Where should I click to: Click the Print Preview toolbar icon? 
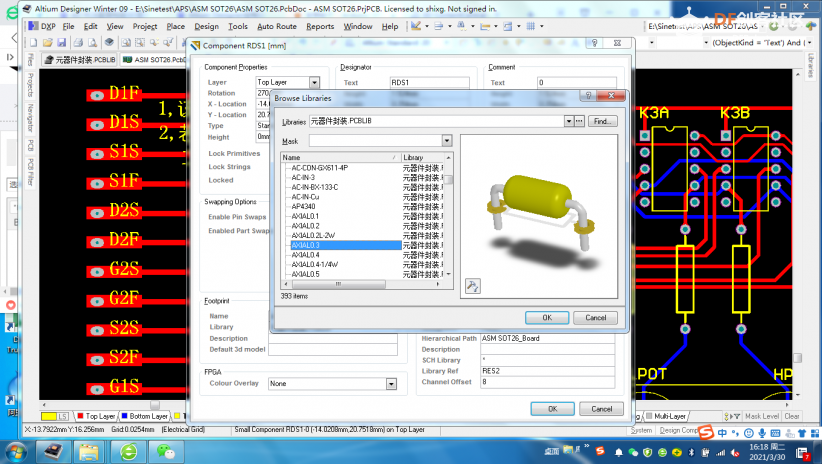(x=92, y=42)
